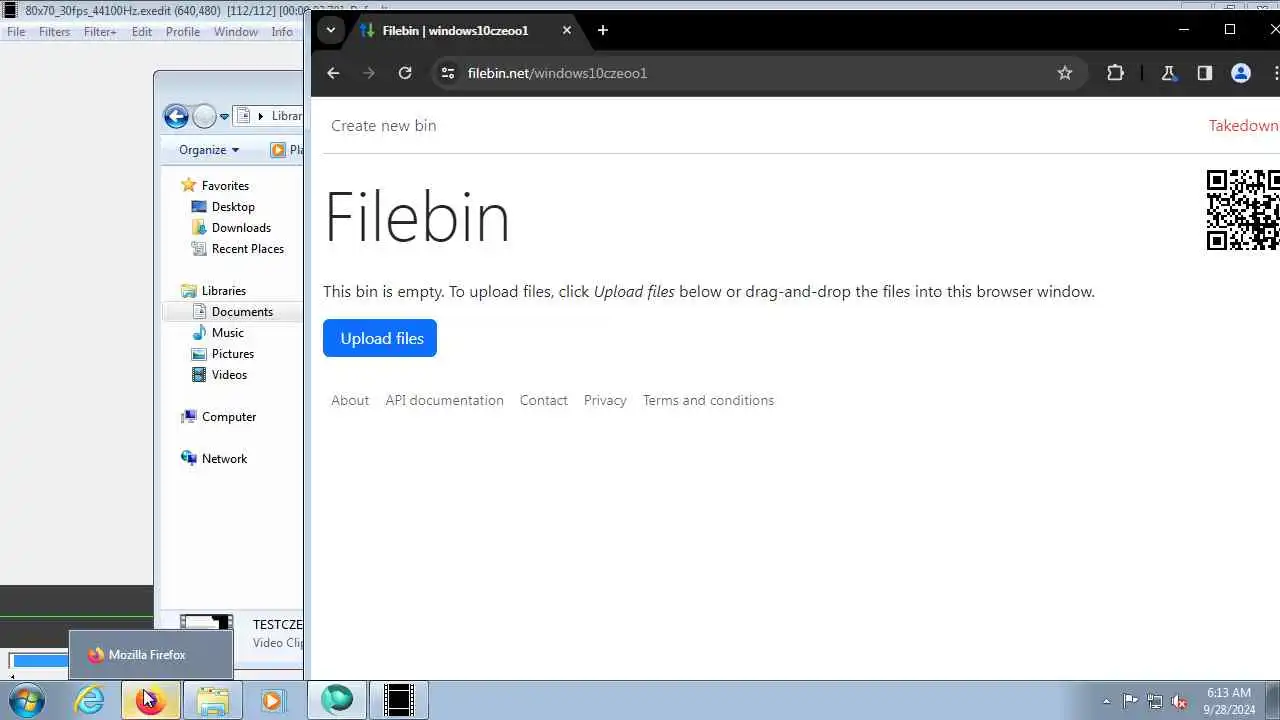Close the Filebin tab
Screen dimensions: 1280x720
[567, 30]
